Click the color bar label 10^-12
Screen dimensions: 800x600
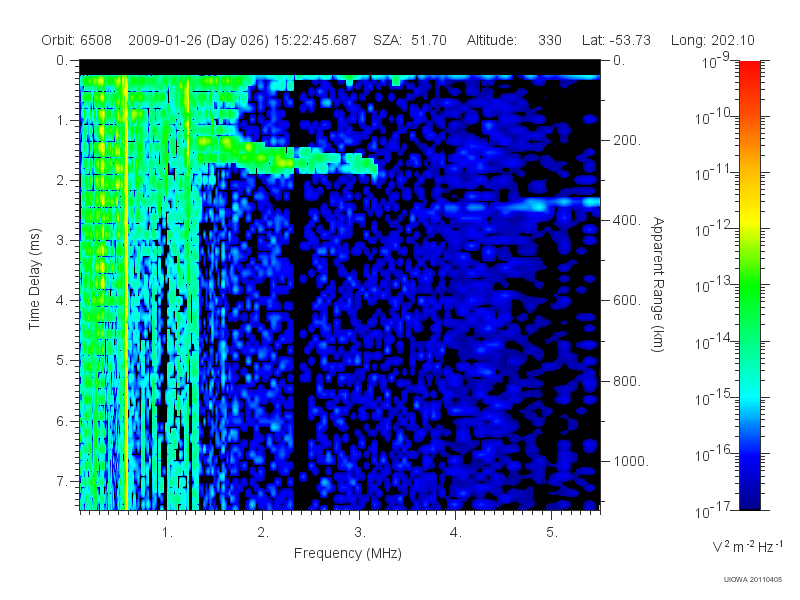713,230
